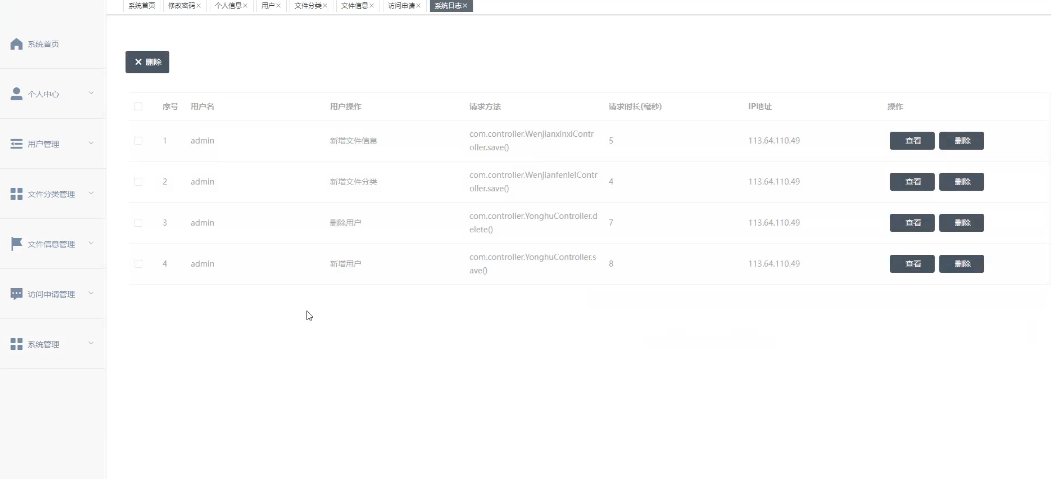Image resolution: width=1051 pixels, height=479 pixels.
Task: Click the person icon for 个人中心
Action: point(16,94)
